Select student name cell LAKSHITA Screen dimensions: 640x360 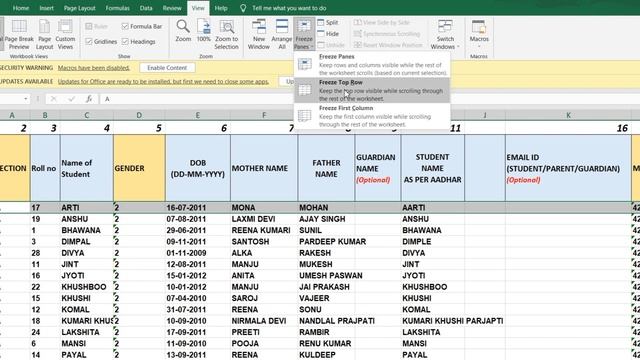87,332
